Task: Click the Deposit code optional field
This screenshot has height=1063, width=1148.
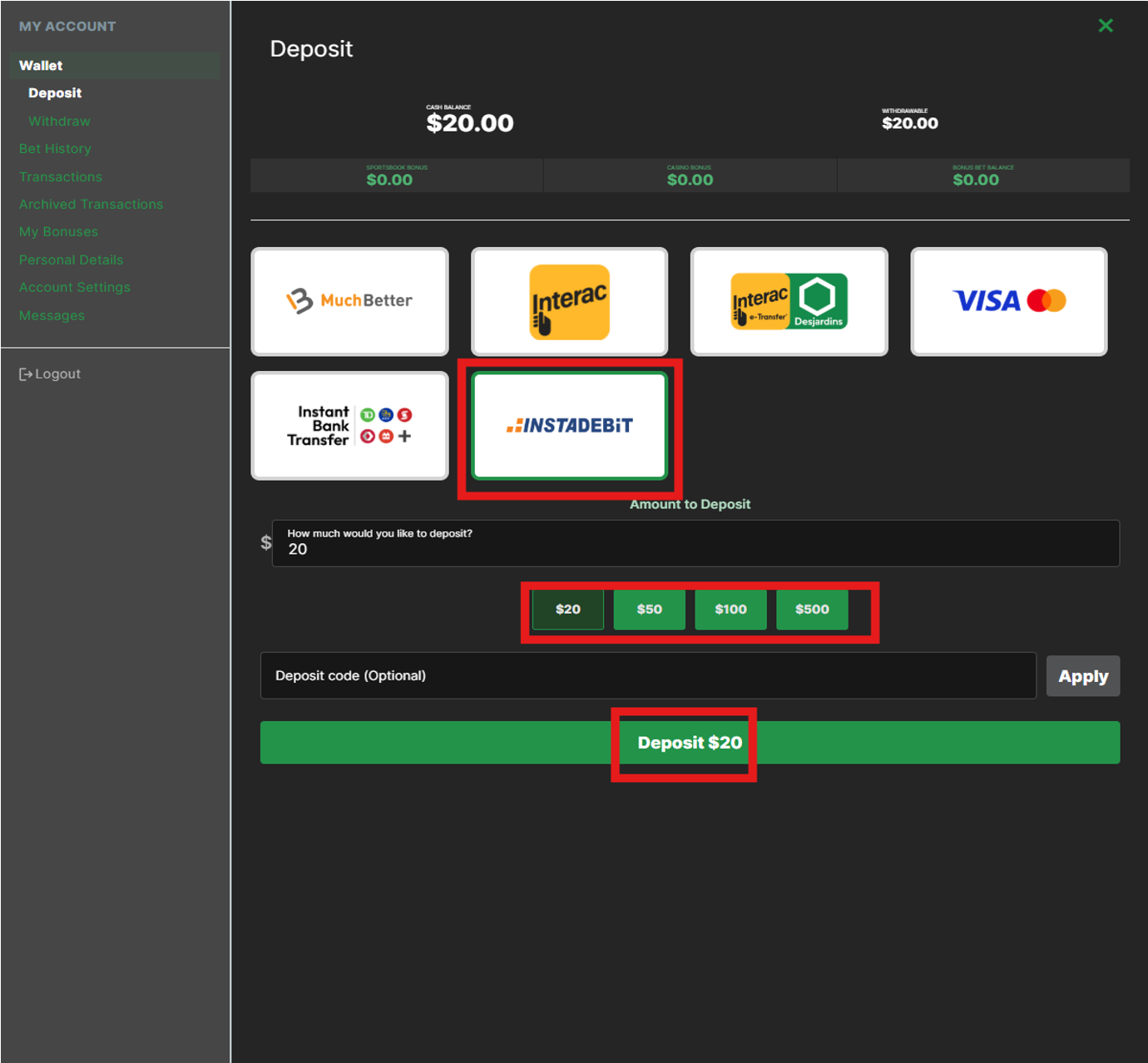Action: point(647,675)
